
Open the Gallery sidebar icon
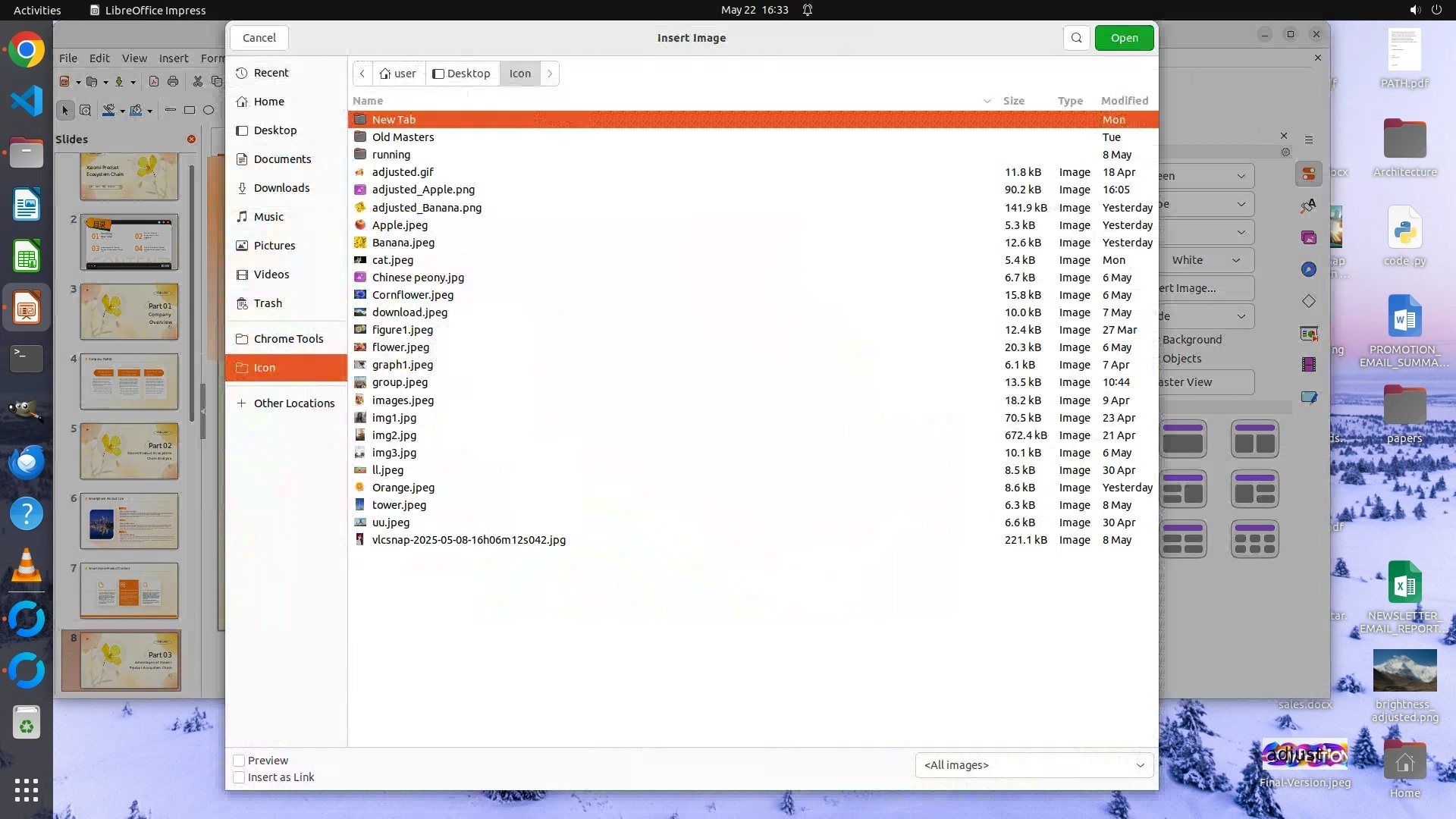1309,237
